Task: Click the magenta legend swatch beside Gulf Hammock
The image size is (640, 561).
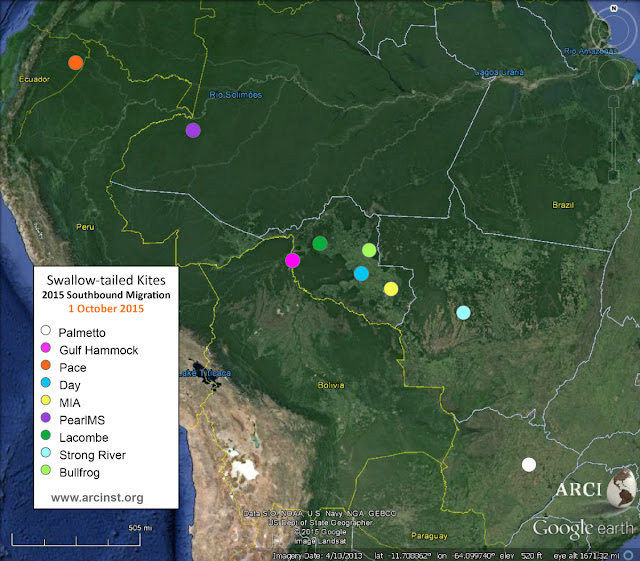Action: click(x=46, y=347)
